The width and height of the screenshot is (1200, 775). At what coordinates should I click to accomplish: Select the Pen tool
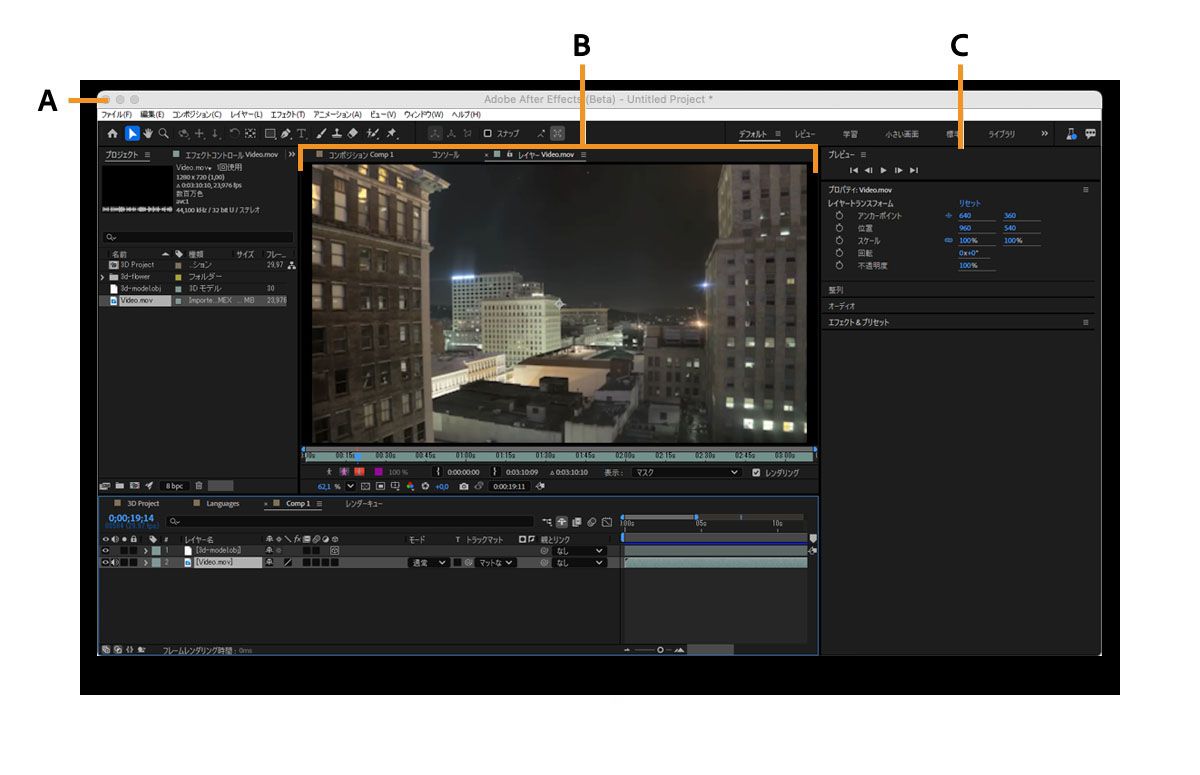click(x=286, y=133)
